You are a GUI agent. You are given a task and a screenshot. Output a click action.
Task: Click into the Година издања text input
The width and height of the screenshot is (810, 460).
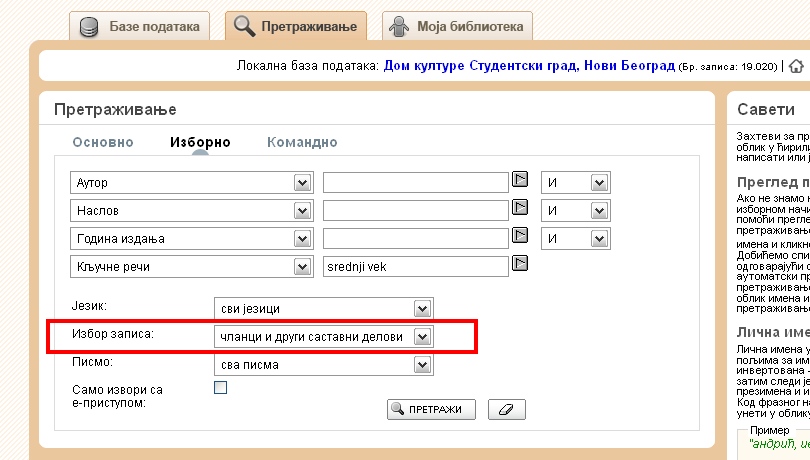point(416,238)
